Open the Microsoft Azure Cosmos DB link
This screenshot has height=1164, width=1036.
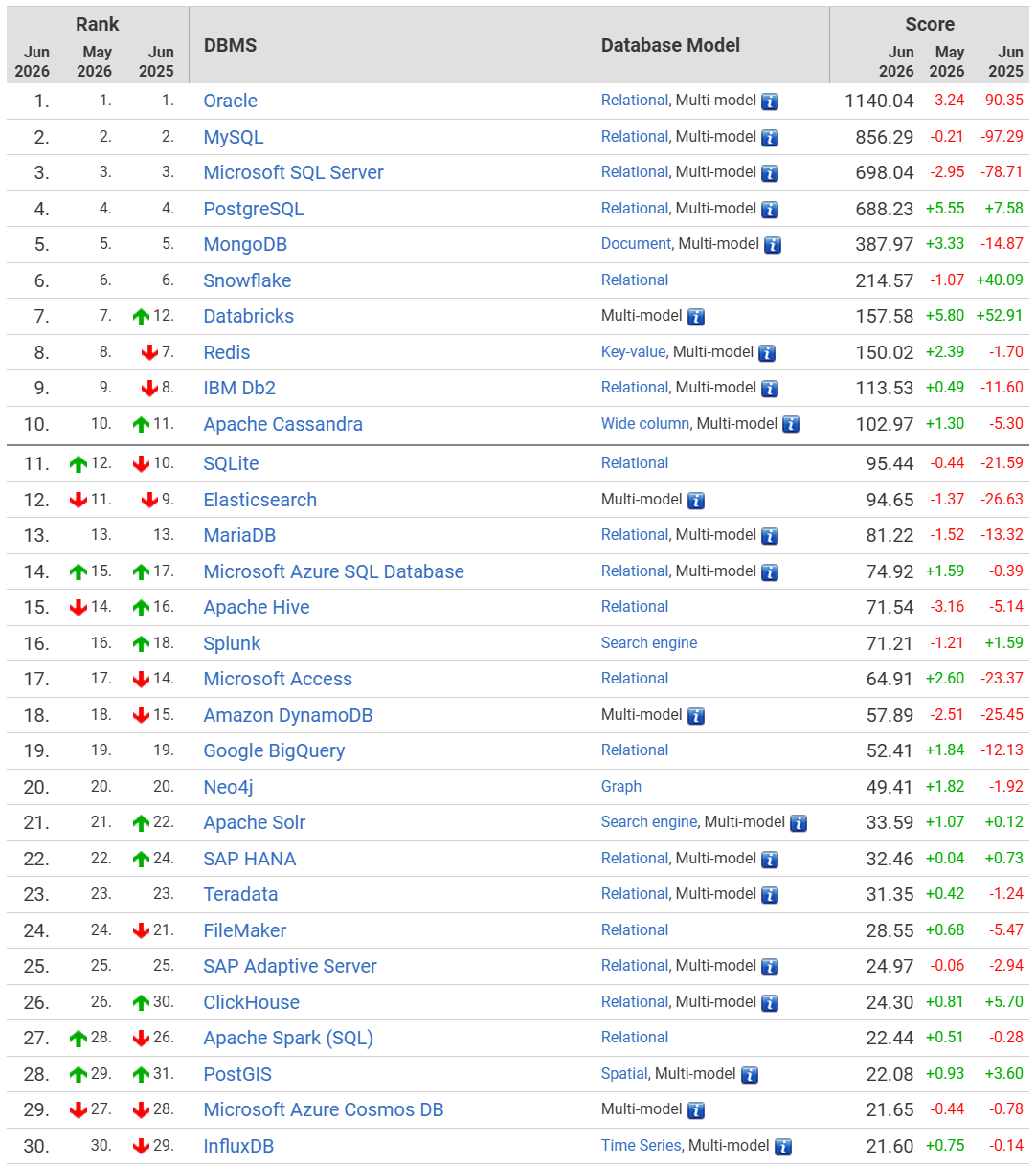(x=324, y=1109)
